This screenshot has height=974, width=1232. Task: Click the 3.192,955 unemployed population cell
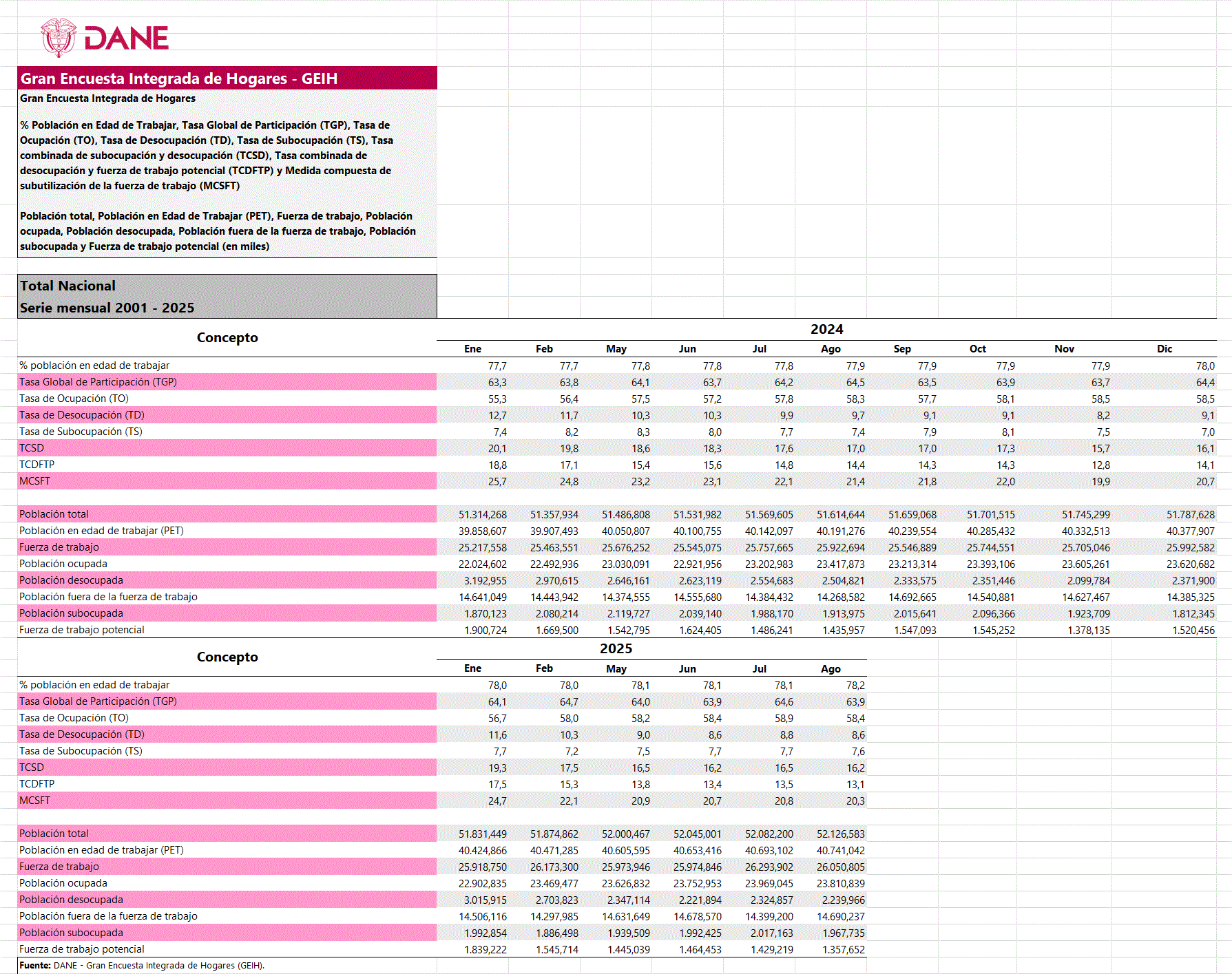(x=485, y=581)
